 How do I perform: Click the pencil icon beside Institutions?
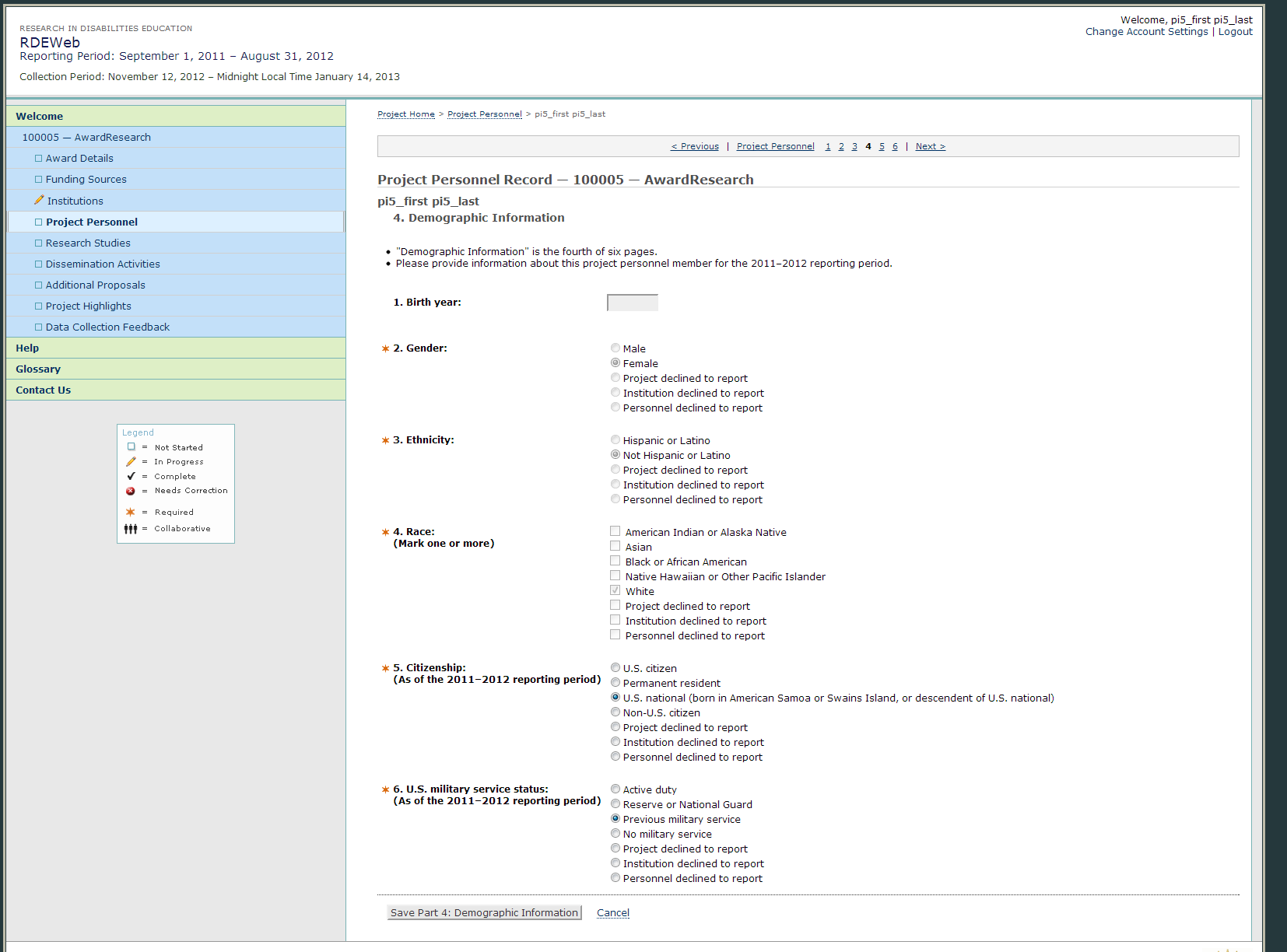[x=39, y=201]
